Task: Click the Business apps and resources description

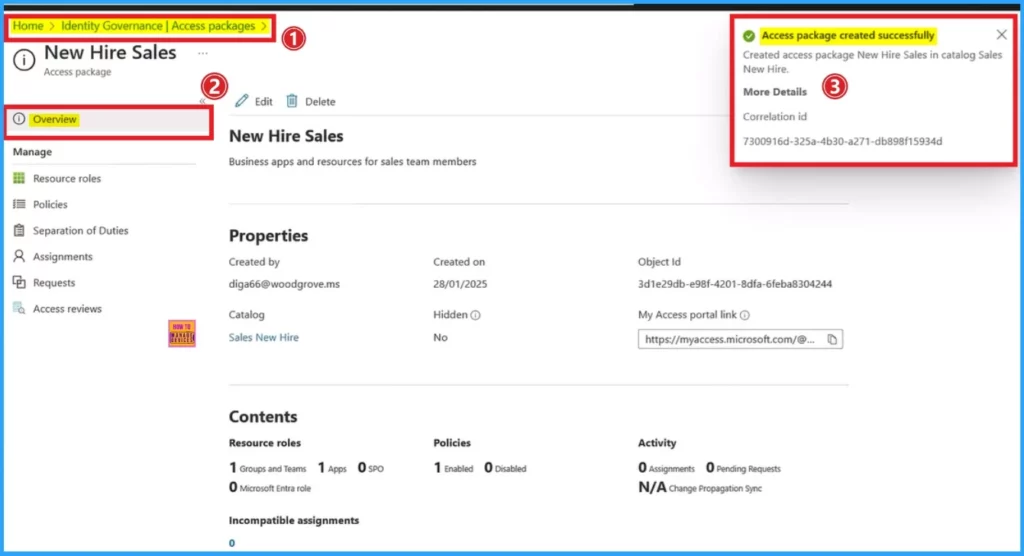Action: pyautogui.click(x=353, y=161)
